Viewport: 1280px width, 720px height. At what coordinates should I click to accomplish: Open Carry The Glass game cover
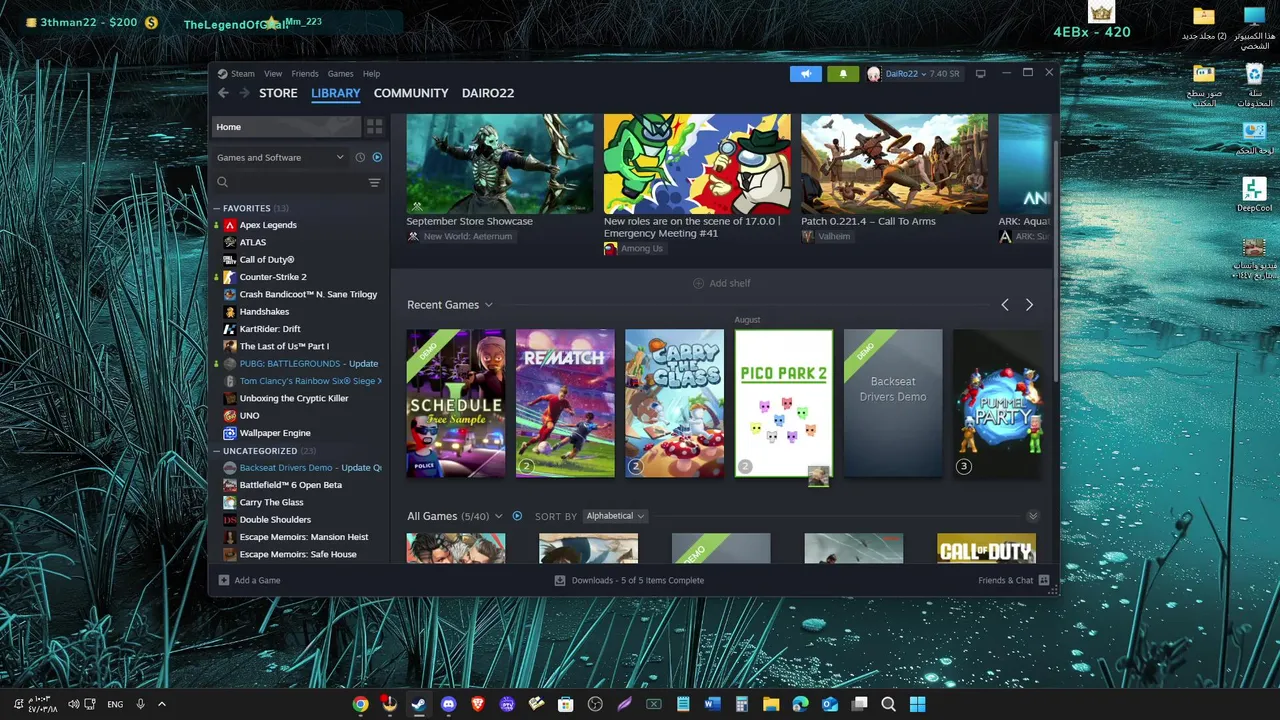pos(674,403)
